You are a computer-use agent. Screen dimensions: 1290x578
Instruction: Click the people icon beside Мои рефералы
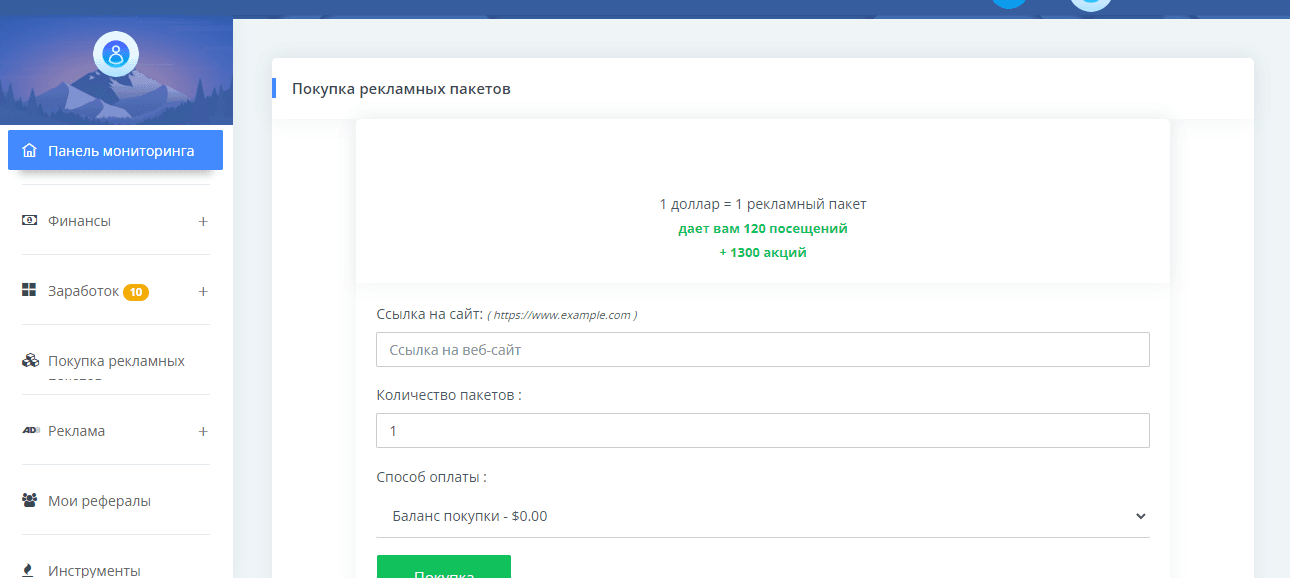pyautogui.click(x=29, y=501)
